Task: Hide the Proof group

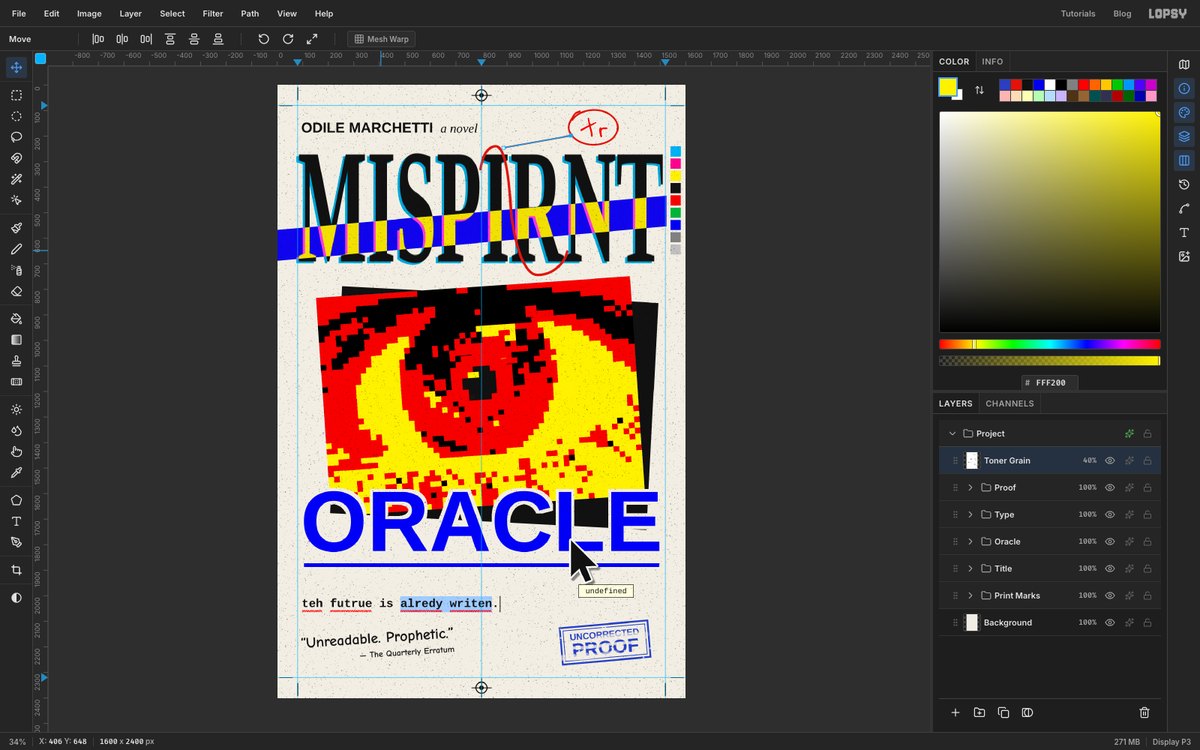Action: tap(1109, 488)
